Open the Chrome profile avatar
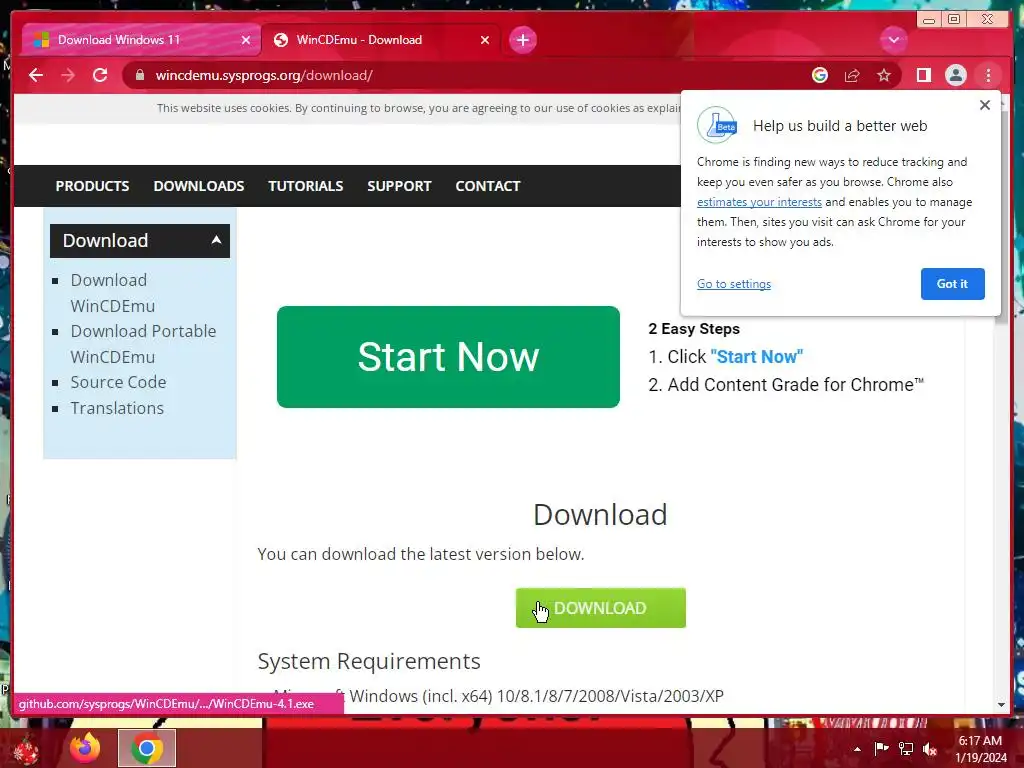The image size is (1024, 768). pos(955,75)
